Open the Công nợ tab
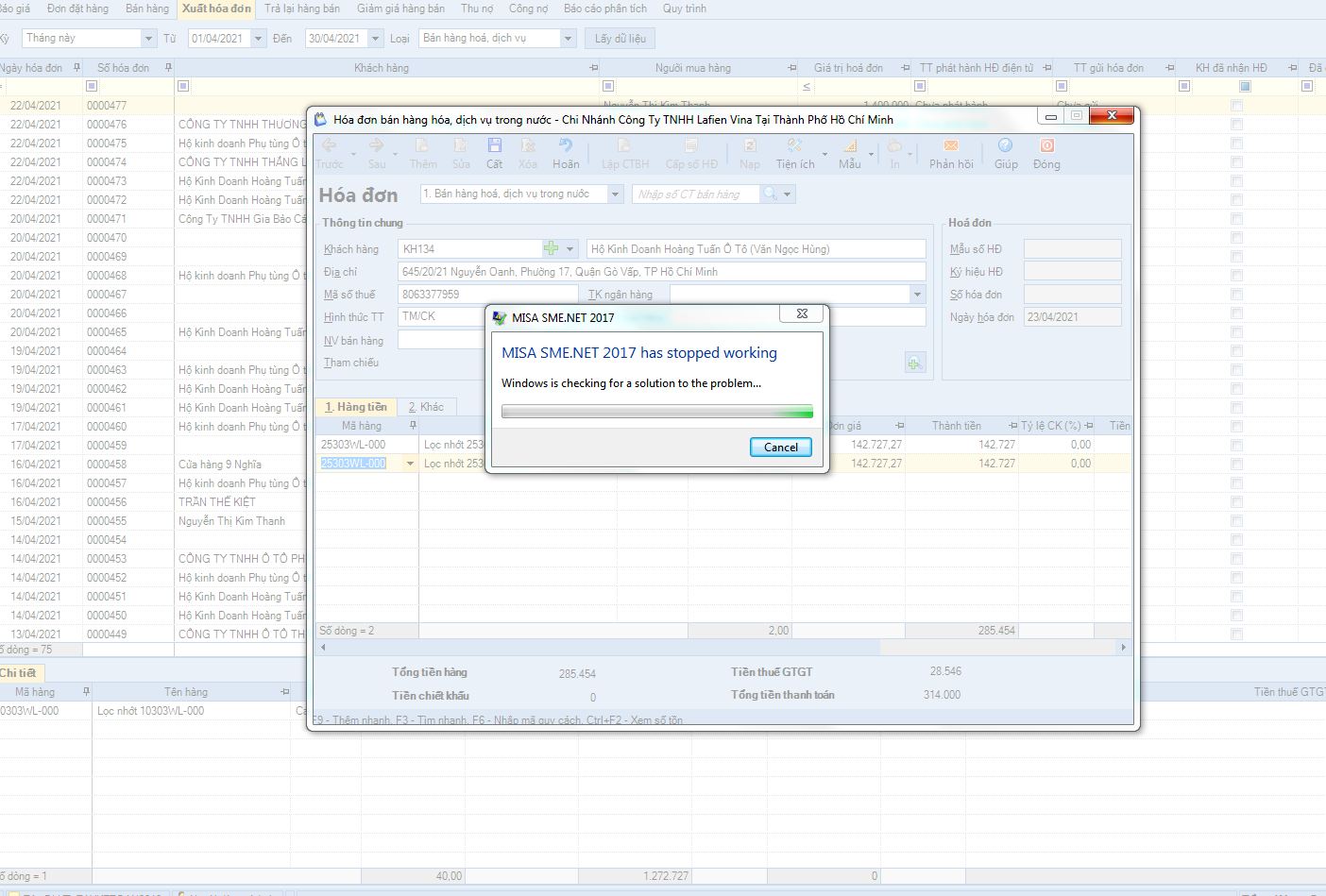This screenshot has width=1326, height=896. pyautogui.click(x=528, y=8)
